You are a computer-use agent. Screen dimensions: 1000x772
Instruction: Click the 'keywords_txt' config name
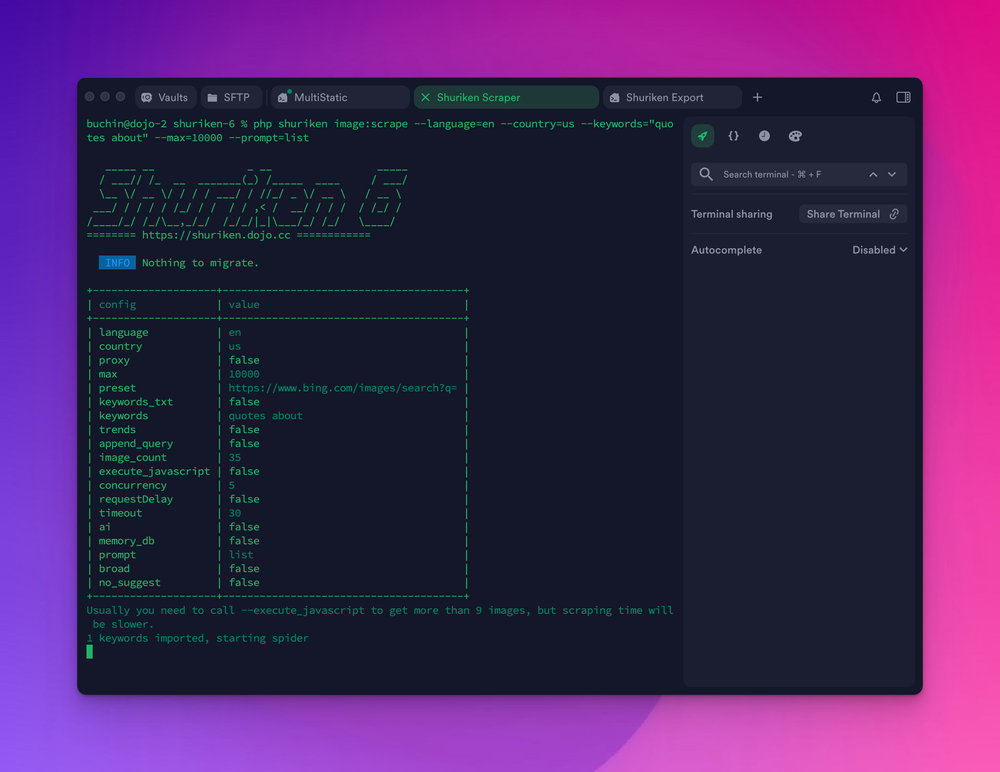[x=136, y=402]
